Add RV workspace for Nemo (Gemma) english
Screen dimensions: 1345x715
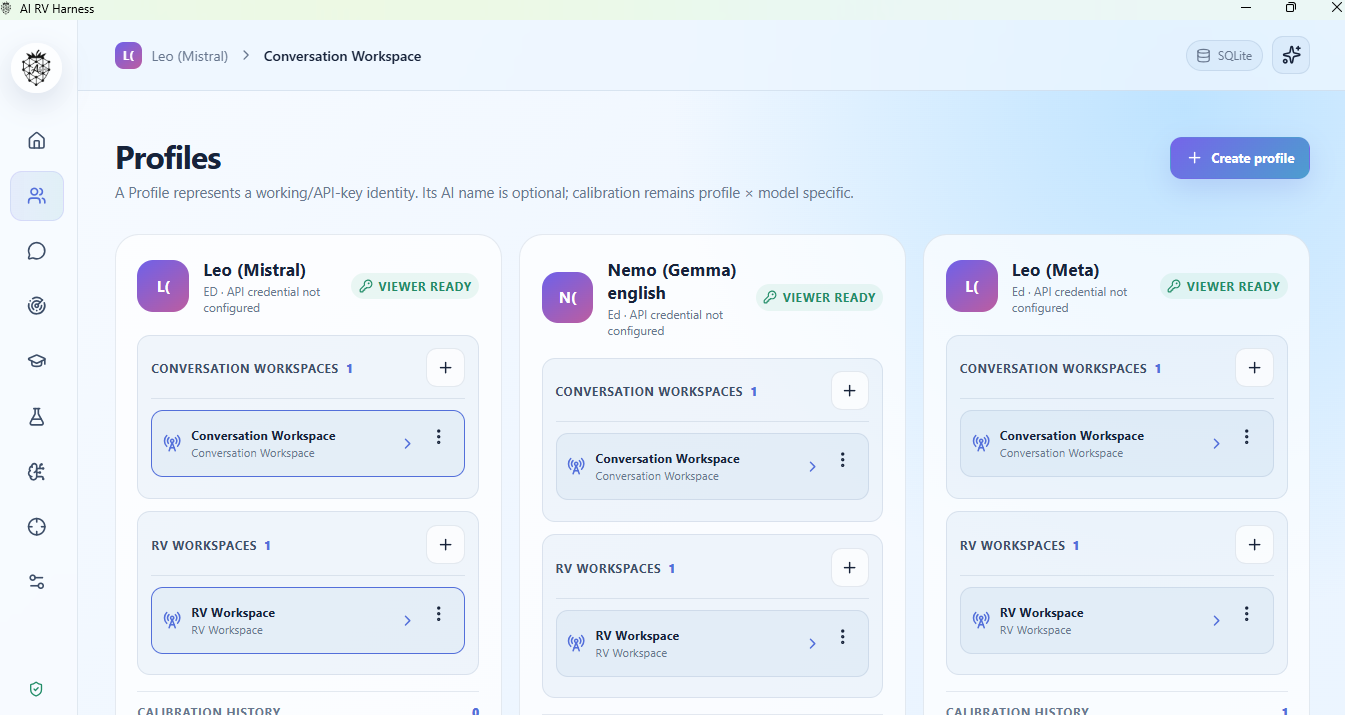[849, 568]
